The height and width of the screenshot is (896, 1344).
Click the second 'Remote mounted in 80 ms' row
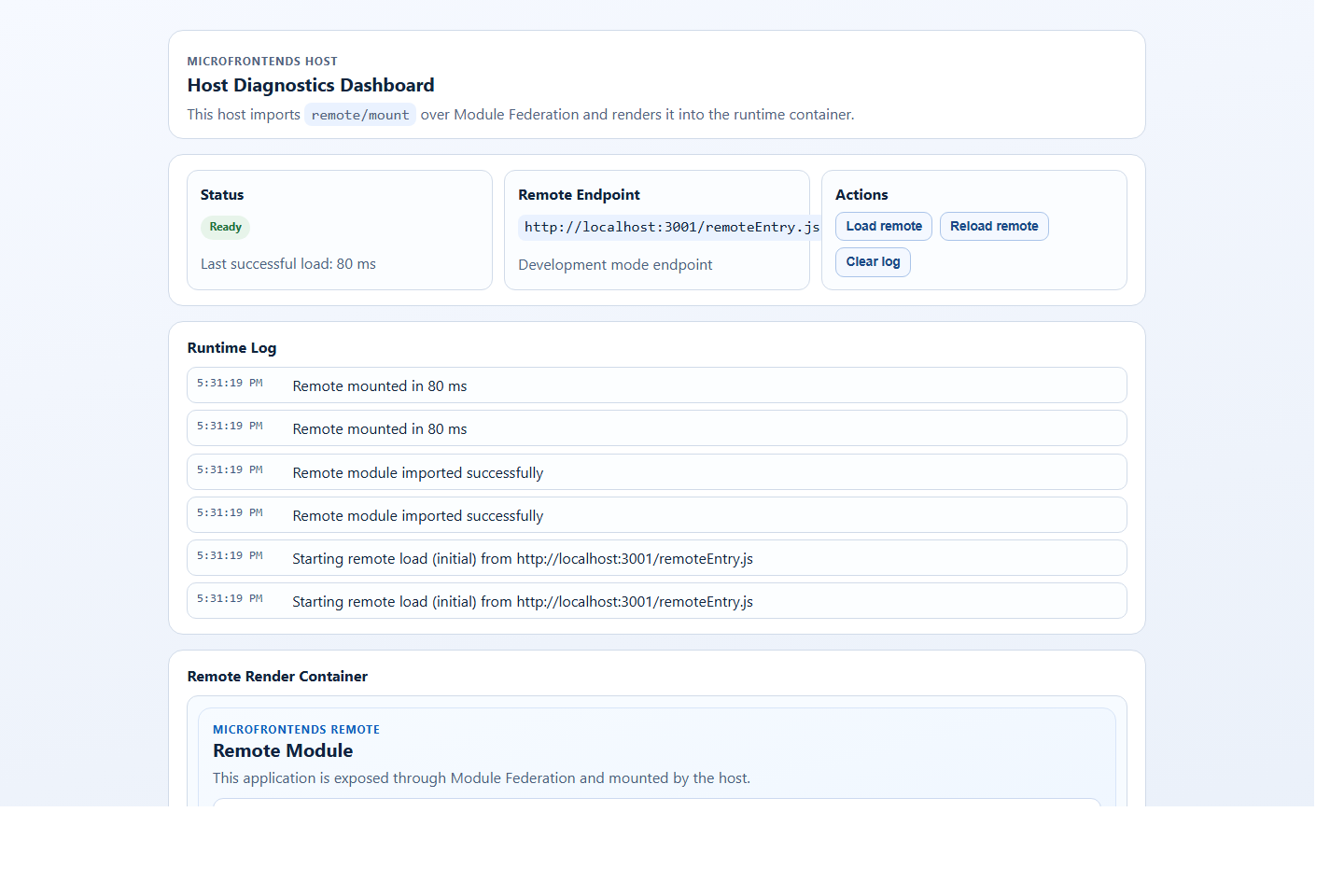[x=379, y=428]
